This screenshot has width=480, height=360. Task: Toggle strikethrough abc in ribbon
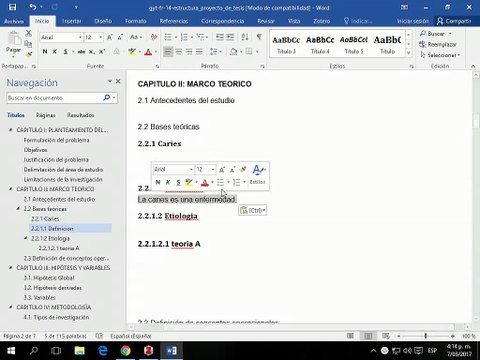81,52
